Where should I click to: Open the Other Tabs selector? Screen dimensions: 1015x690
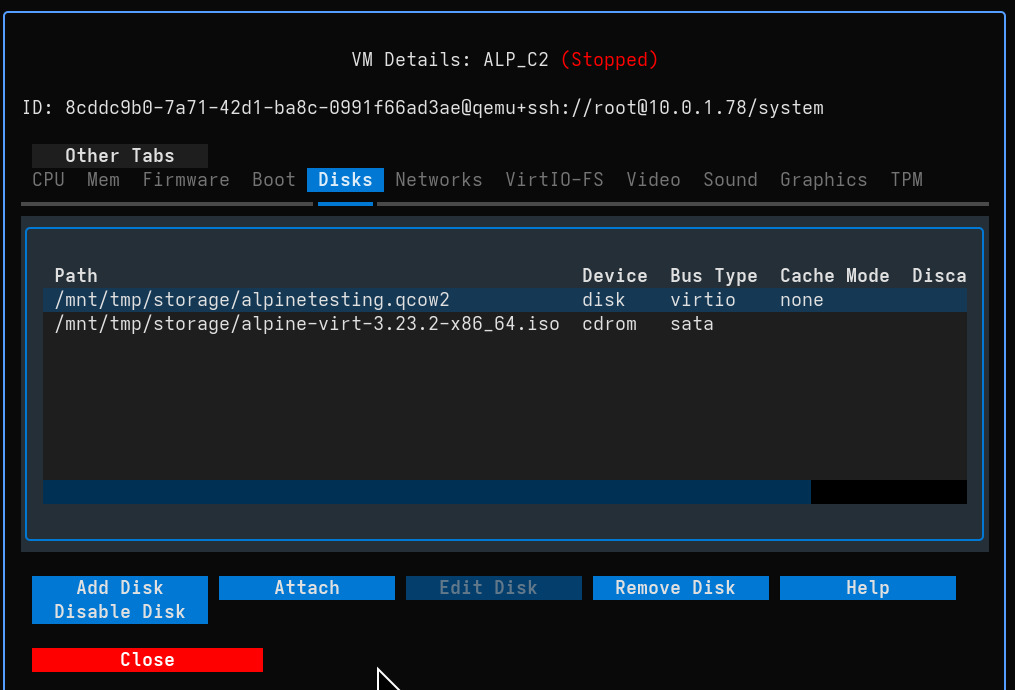pyautogui.click(x=119, y=156)
